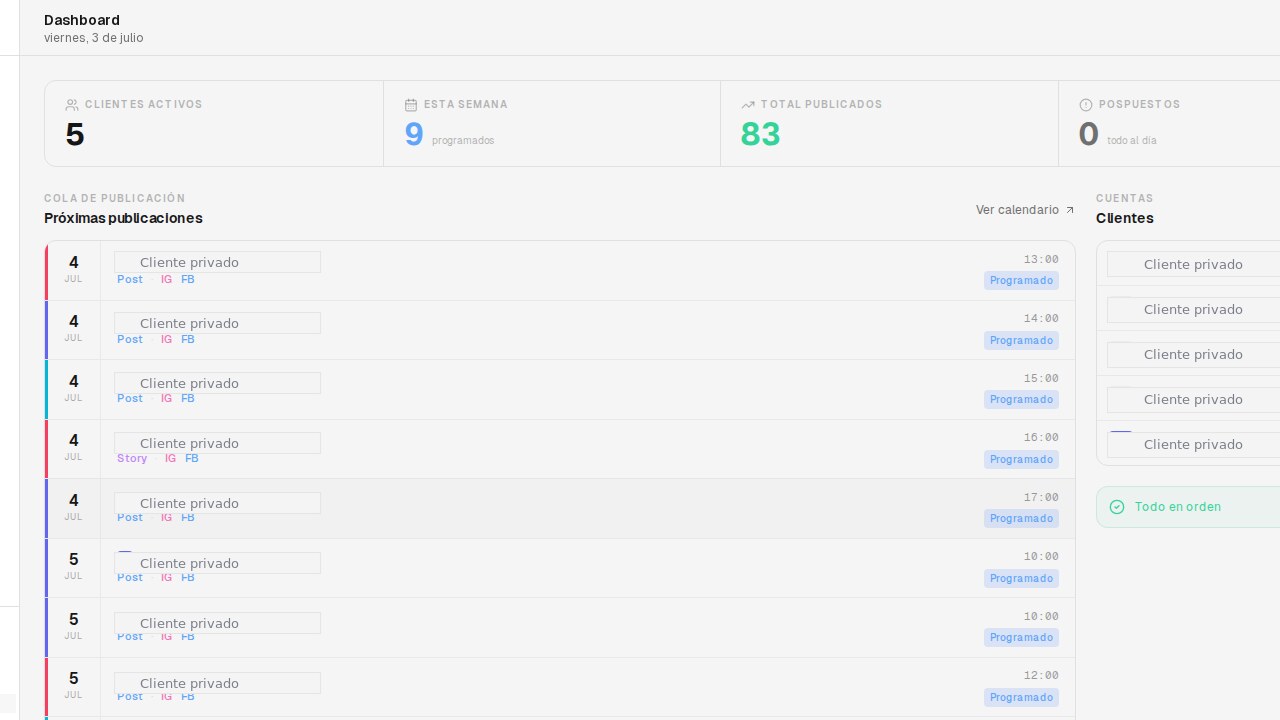Click the Post tag in the 14:00 publication
Image resolution: width=1280 pixels, height=720 pixels.
[x=130, y=340]
